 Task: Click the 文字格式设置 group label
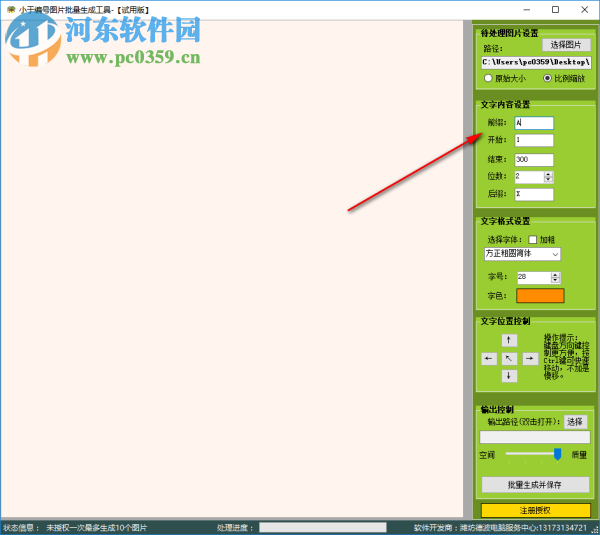505,221
